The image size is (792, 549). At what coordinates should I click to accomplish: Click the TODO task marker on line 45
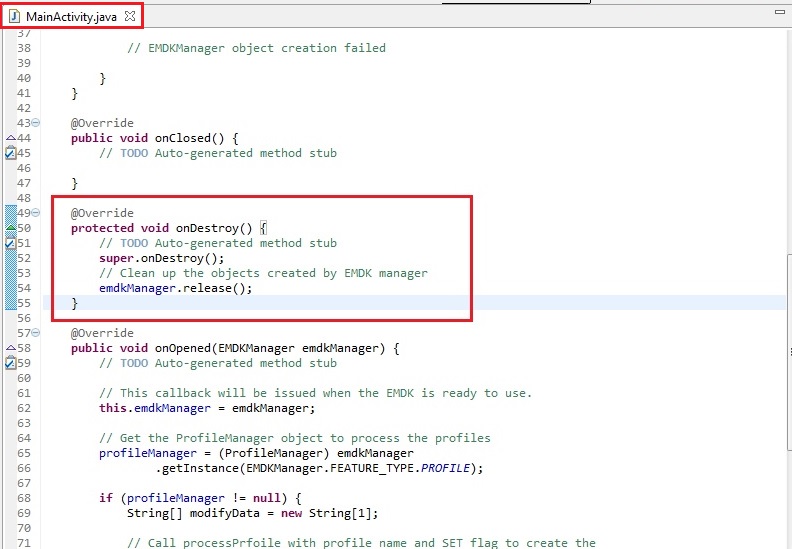[x=10, y=153]
